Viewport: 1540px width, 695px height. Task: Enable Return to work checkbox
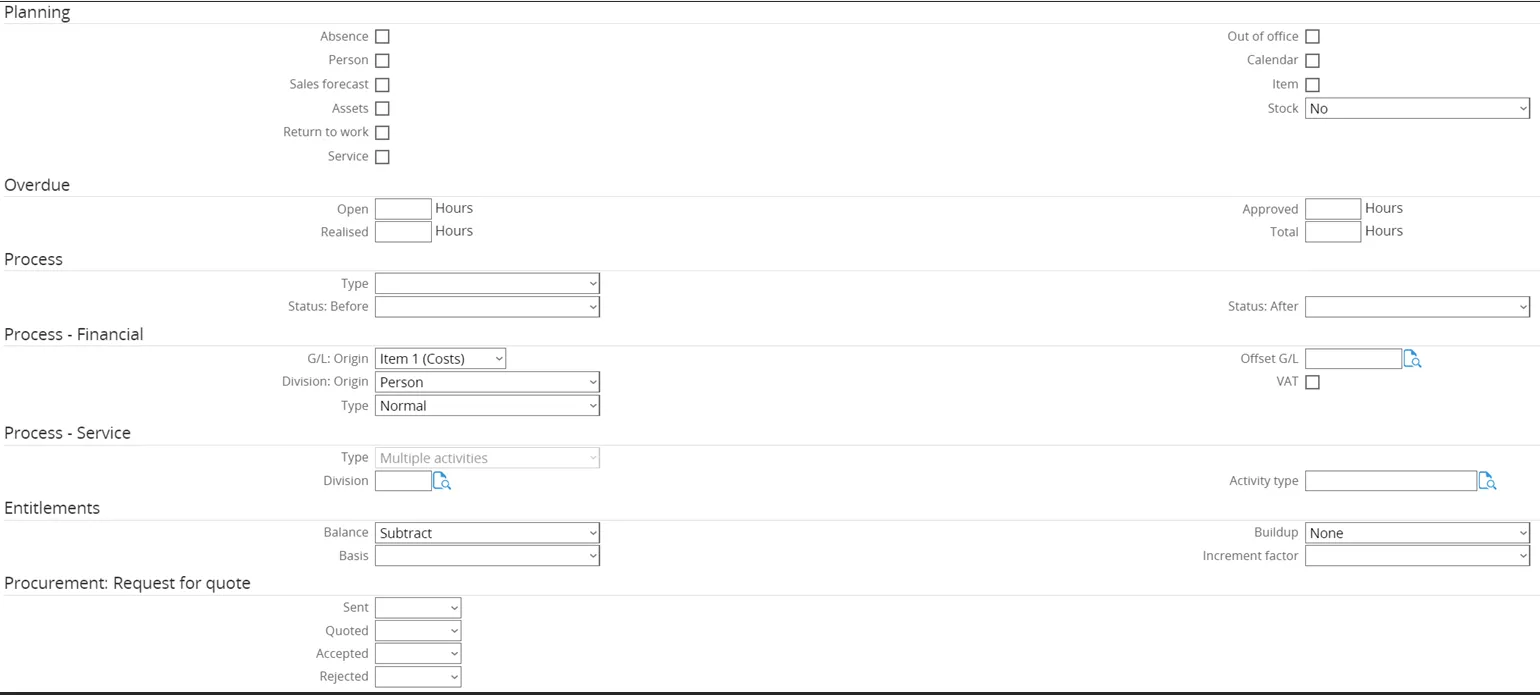[x=382, y=132]
